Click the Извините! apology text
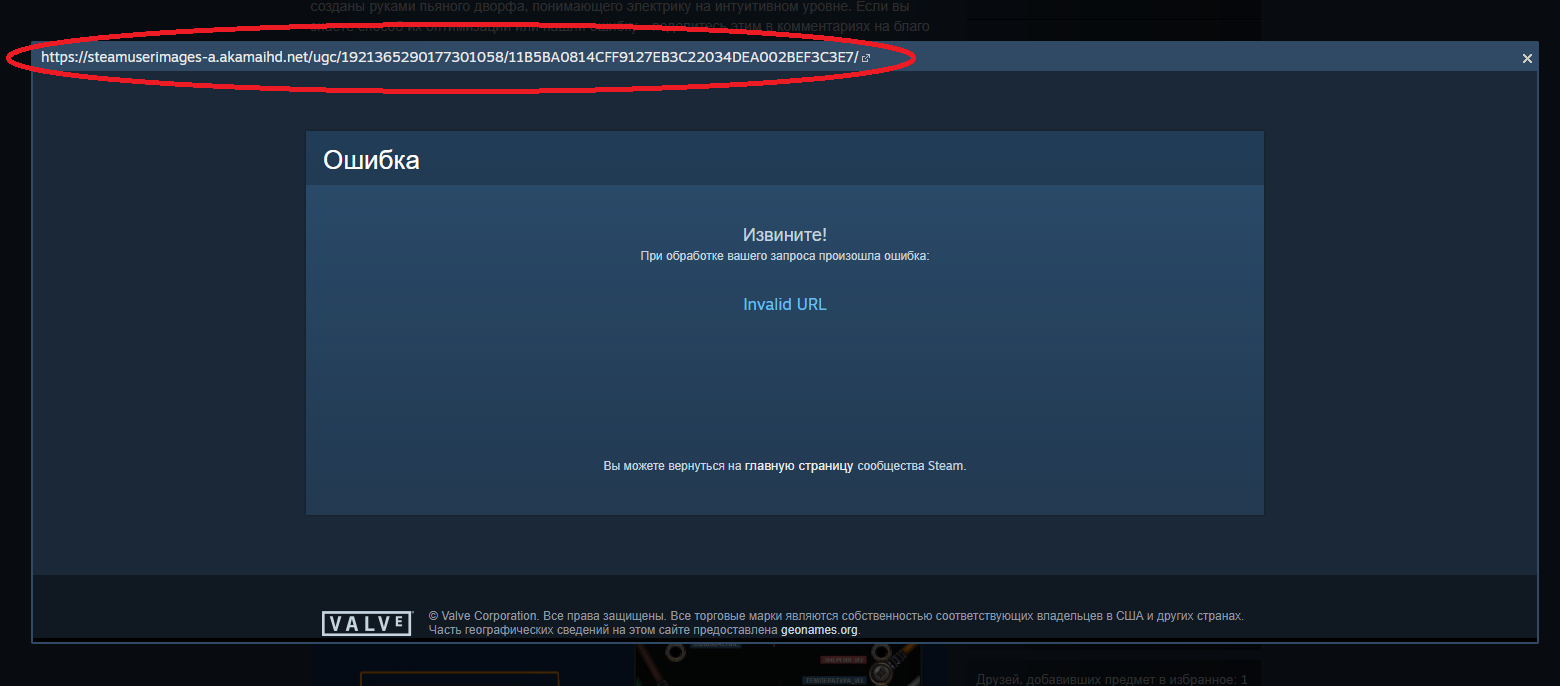 (785, 235)
